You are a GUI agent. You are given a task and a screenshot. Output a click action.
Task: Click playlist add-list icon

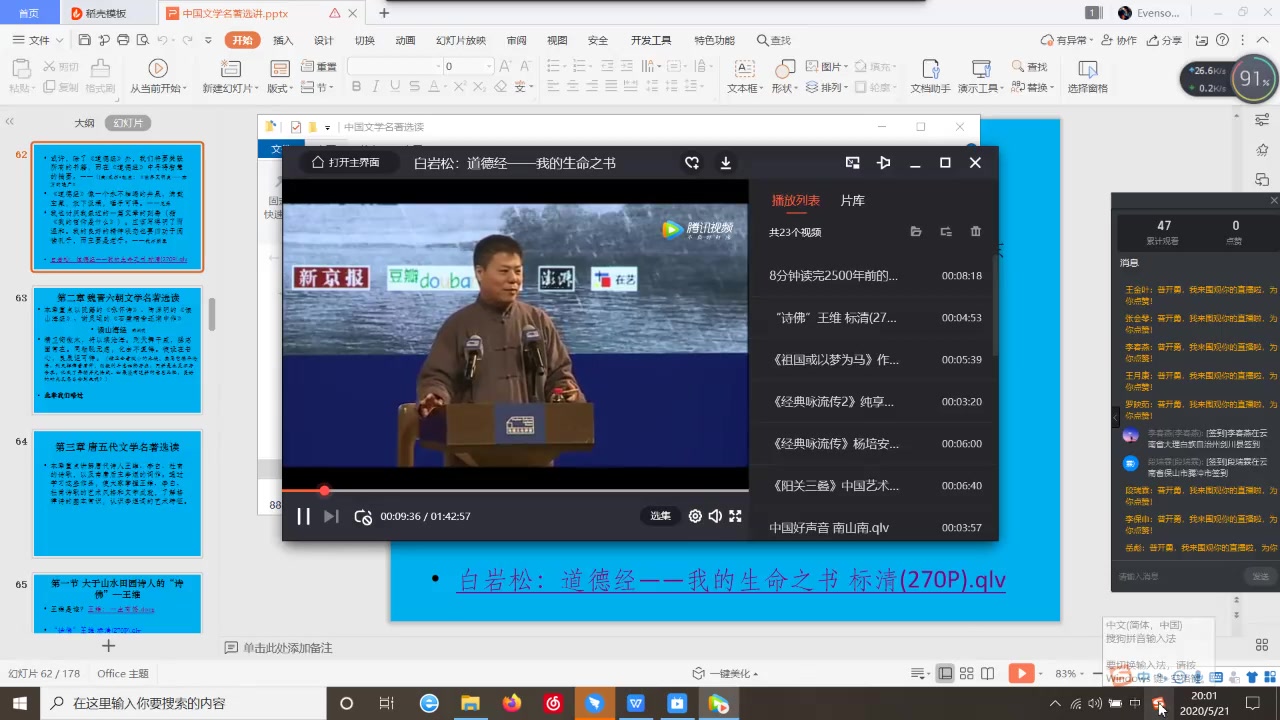click(x=946, y=232)
